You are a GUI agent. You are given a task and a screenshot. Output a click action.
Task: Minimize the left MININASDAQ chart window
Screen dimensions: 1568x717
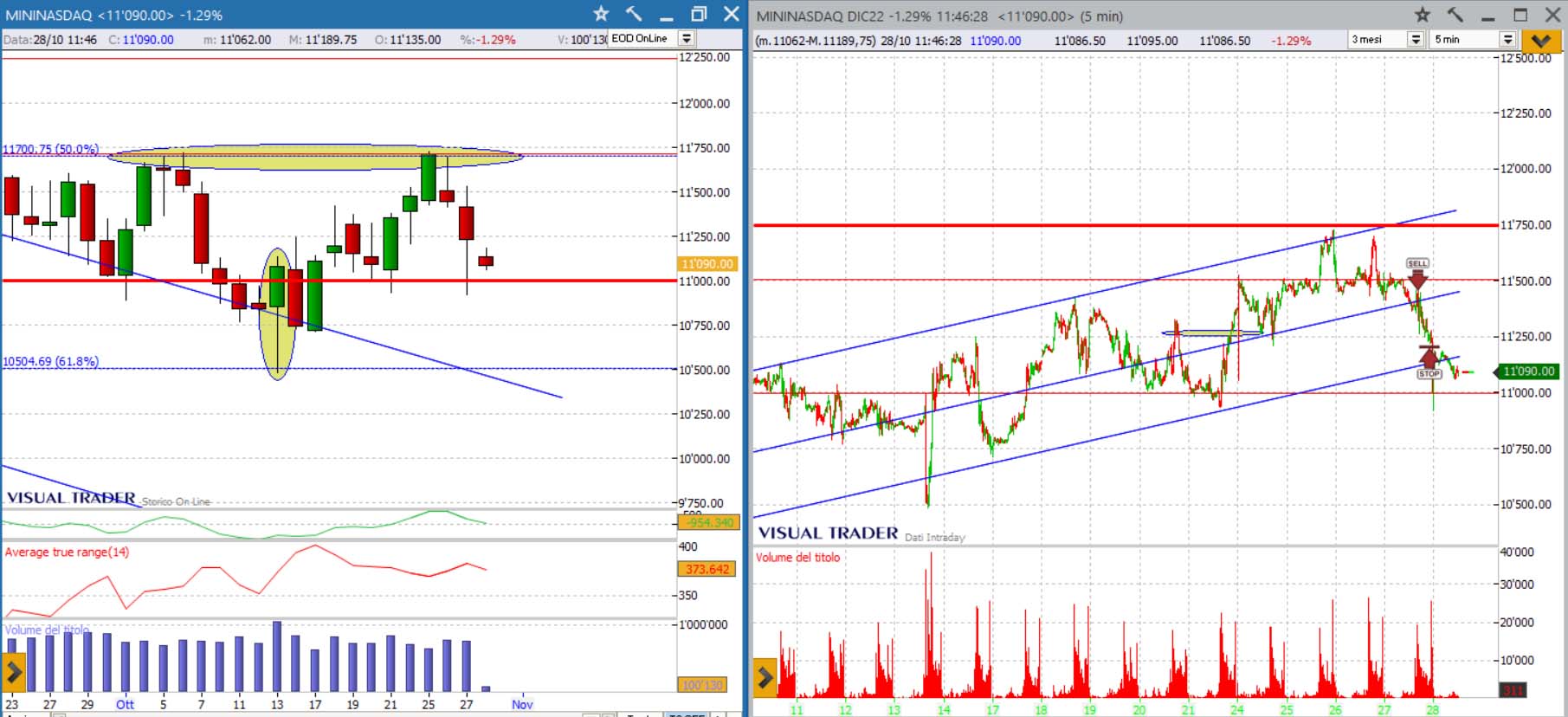click(x=666, y=17)
